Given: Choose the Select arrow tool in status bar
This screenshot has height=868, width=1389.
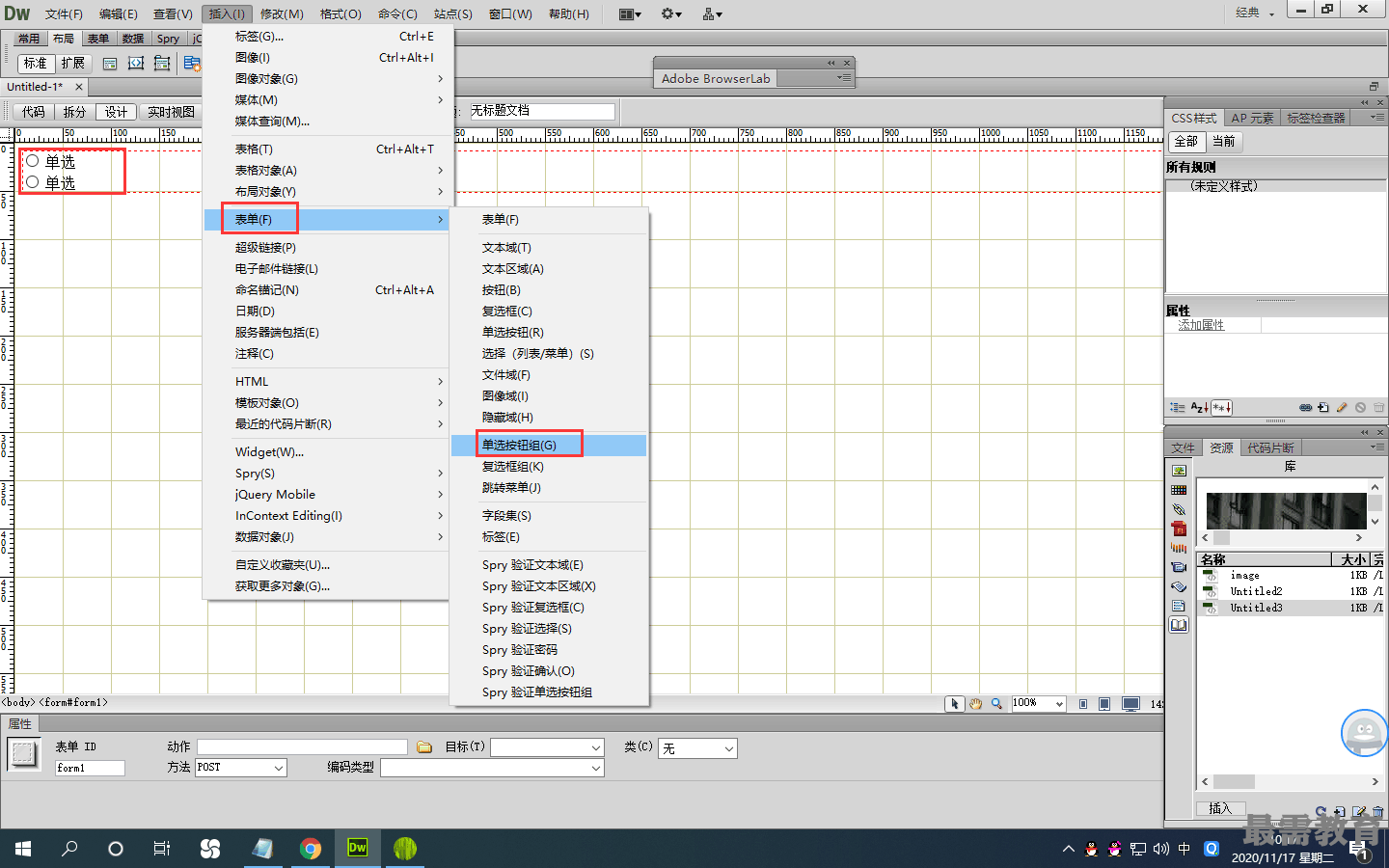Looking at the screenshot, I should 955,704.
